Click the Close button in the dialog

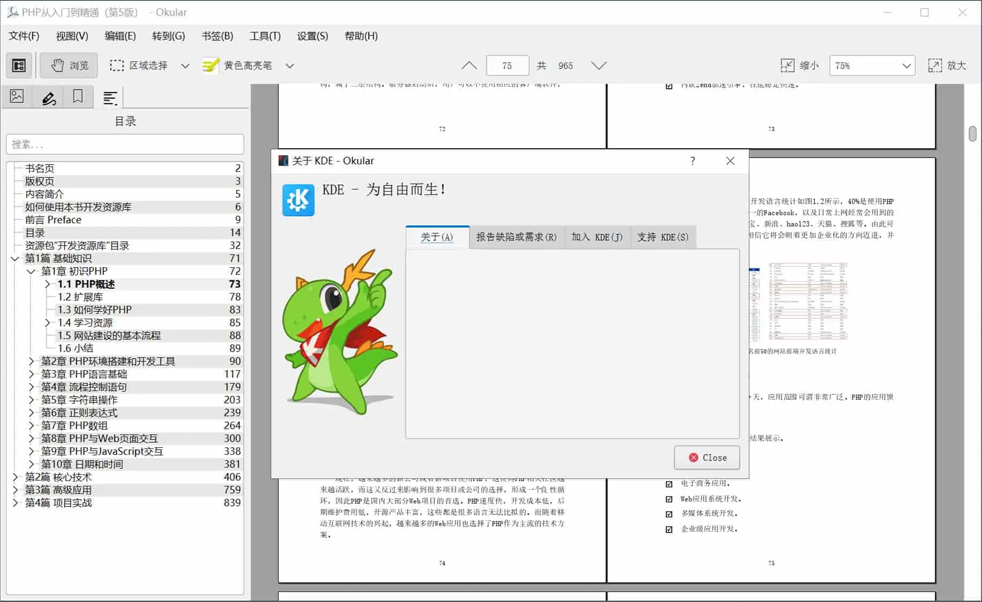point(706,457)
